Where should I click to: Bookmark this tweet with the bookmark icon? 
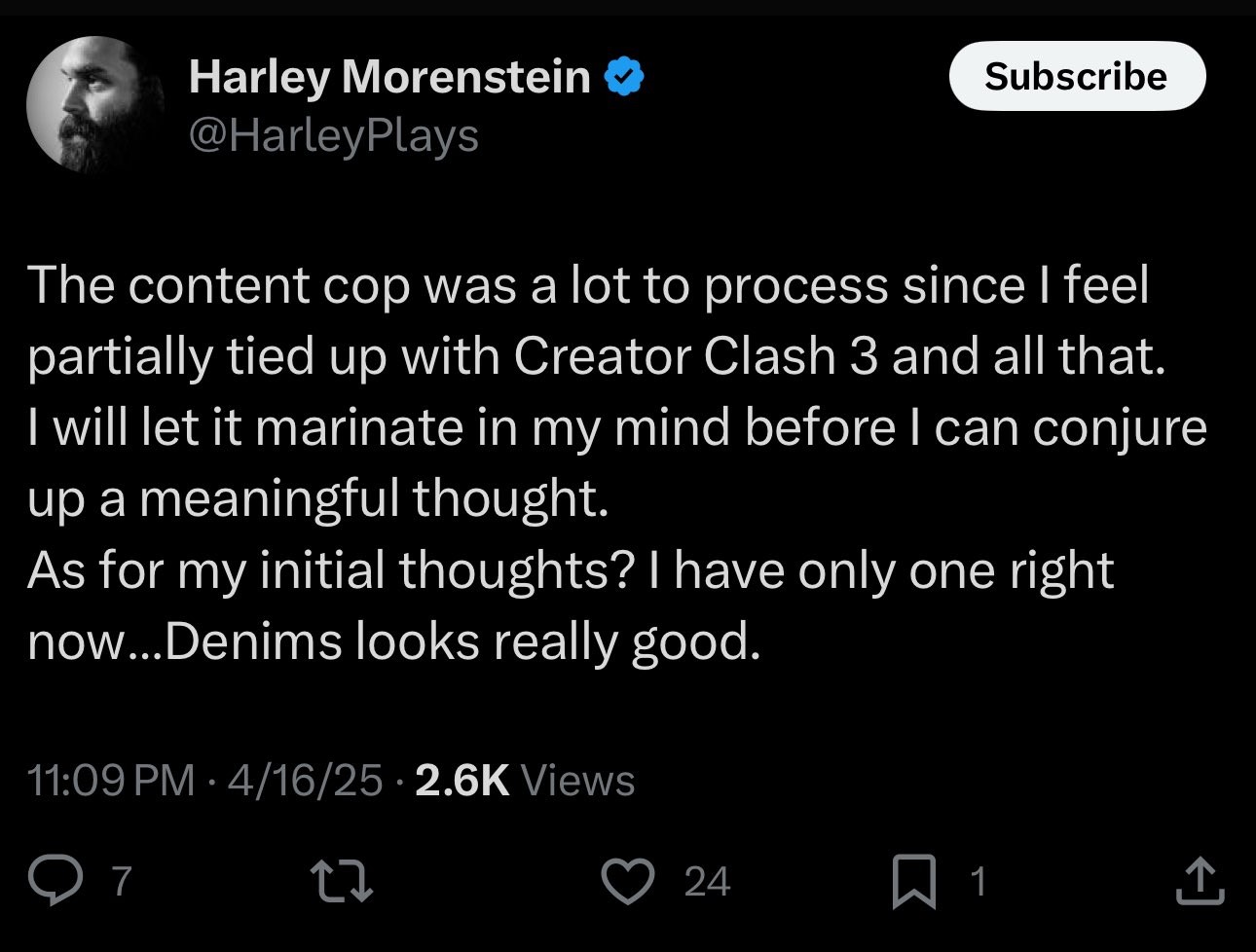click(914, 881)
